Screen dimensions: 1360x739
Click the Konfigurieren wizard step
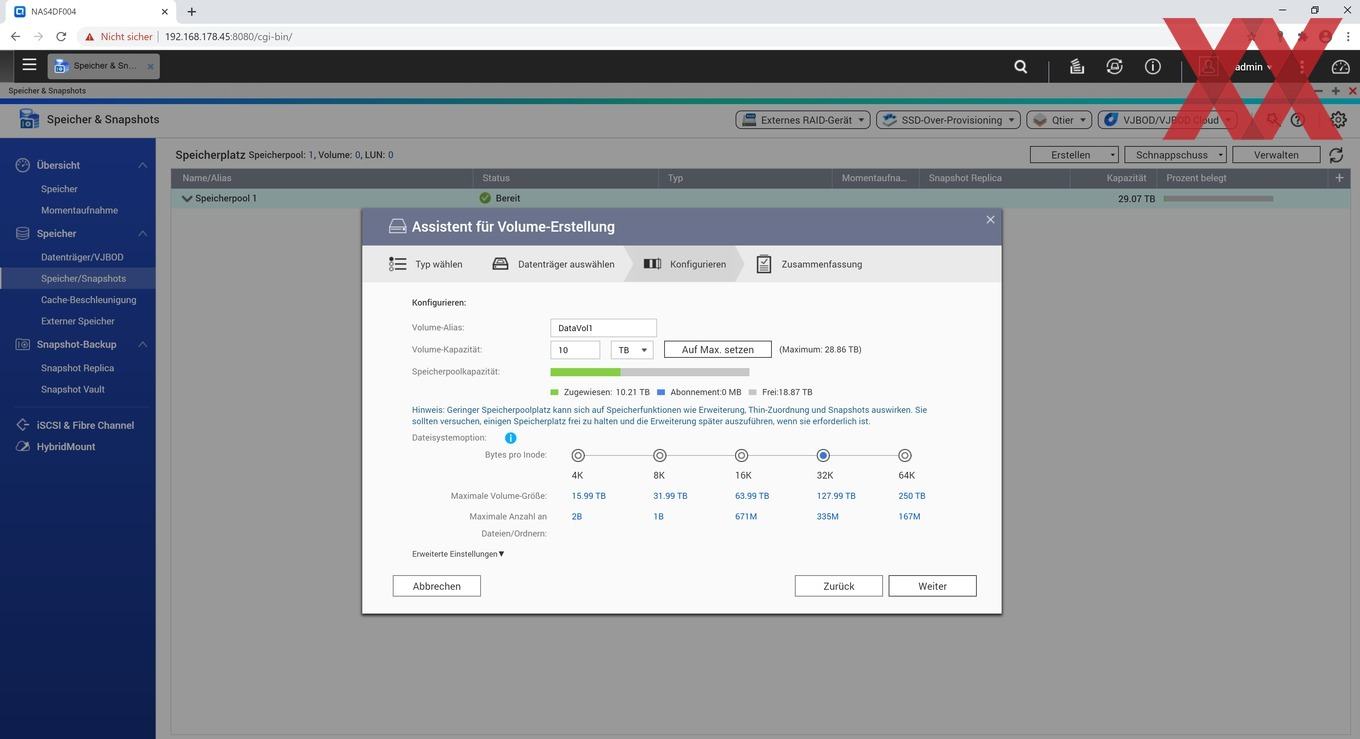click(684, 264)
